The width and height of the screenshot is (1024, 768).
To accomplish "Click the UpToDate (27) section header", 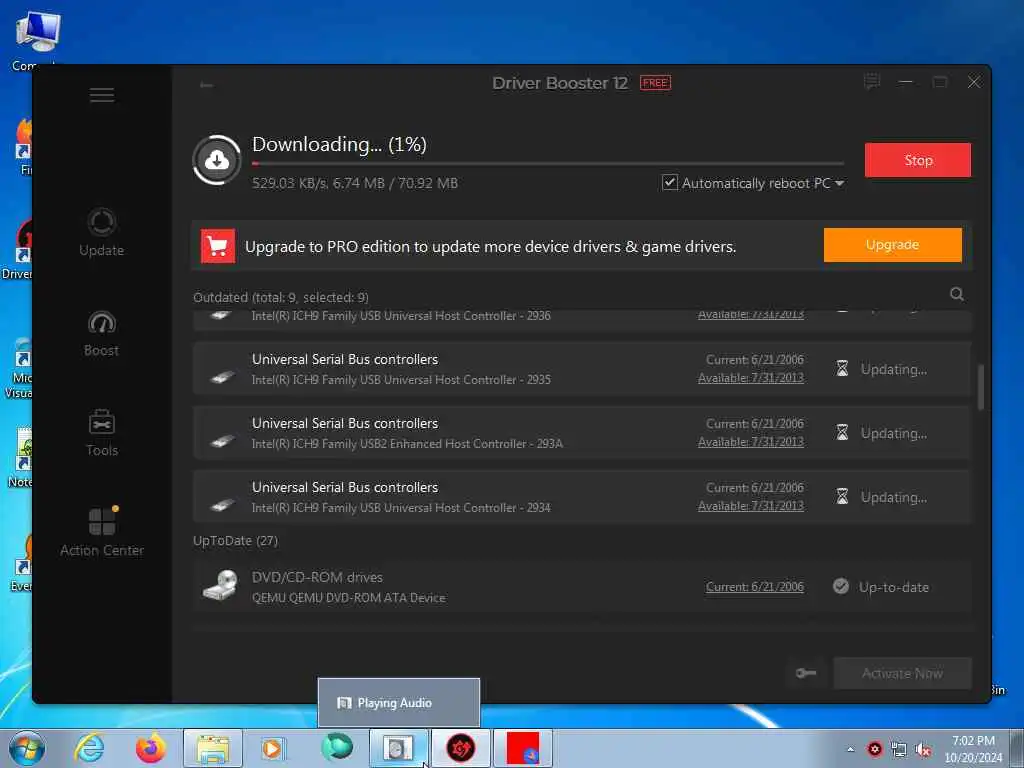I will point(235,541).
